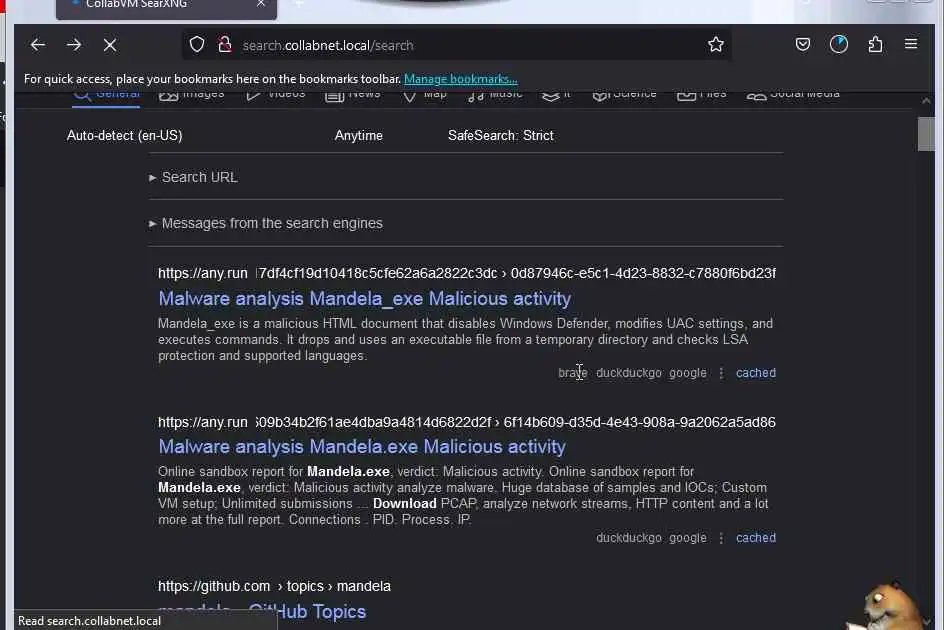944x630 pixels.
Task: Open the Extensions puzzle icon
Action: (x=875, y=45)
